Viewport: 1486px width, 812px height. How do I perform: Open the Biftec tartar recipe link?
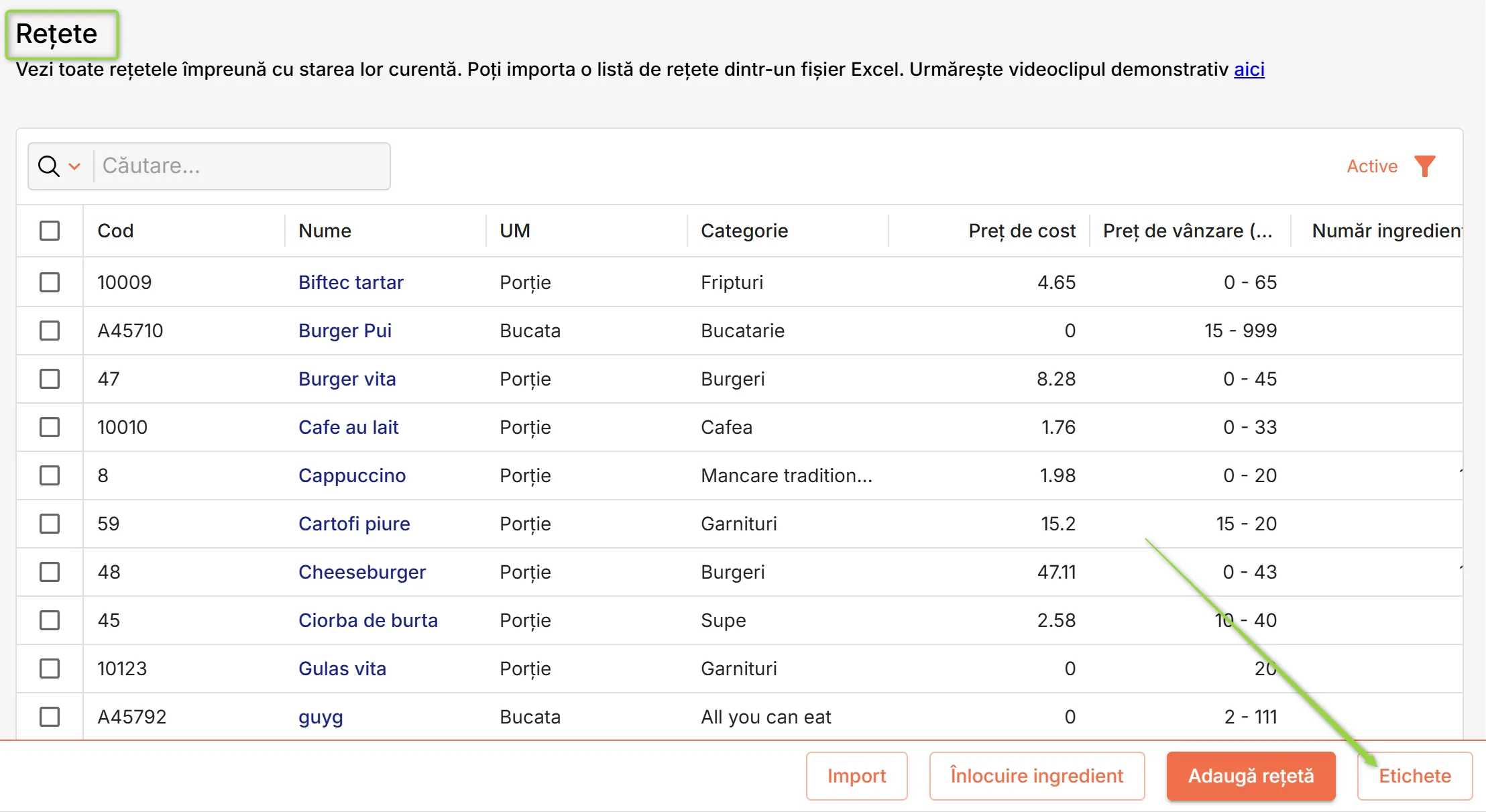coord(351,282)
